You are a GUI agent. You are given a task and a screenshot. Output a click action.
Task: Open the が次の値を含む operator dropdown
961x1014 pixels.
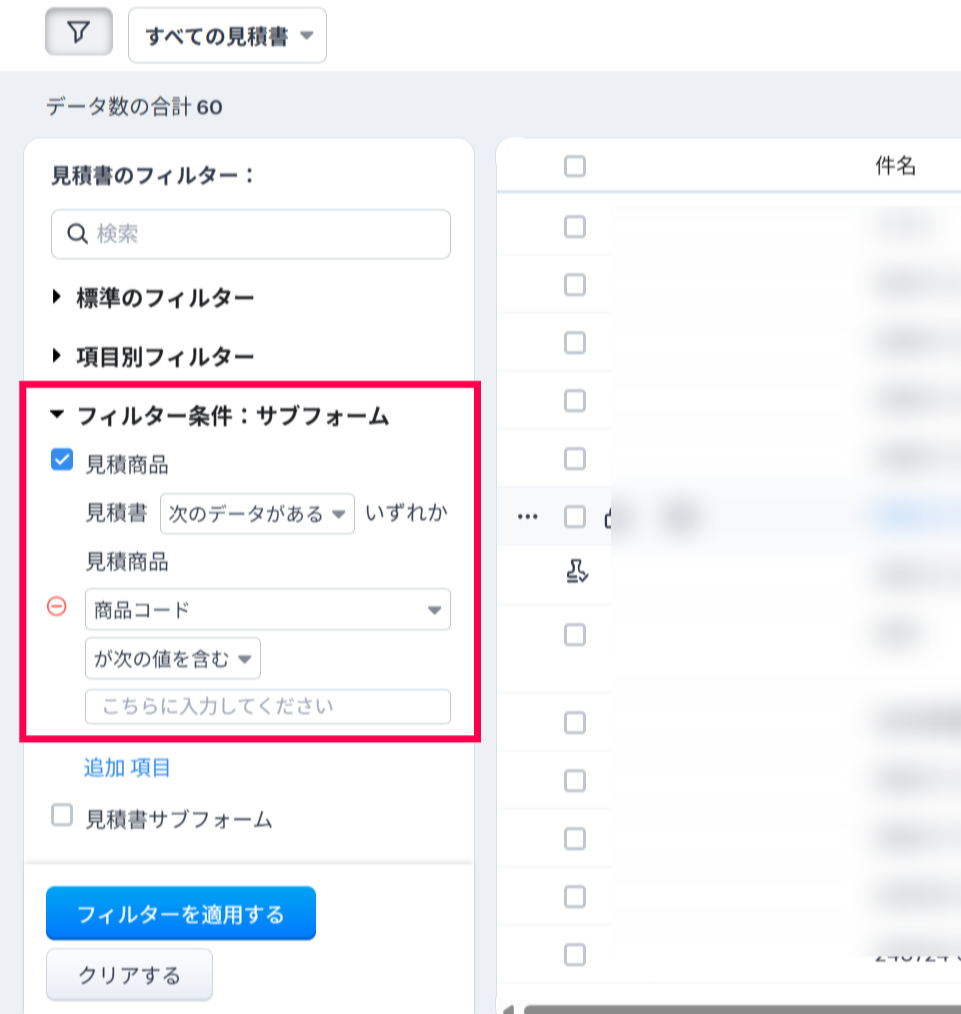pos(173,659)
